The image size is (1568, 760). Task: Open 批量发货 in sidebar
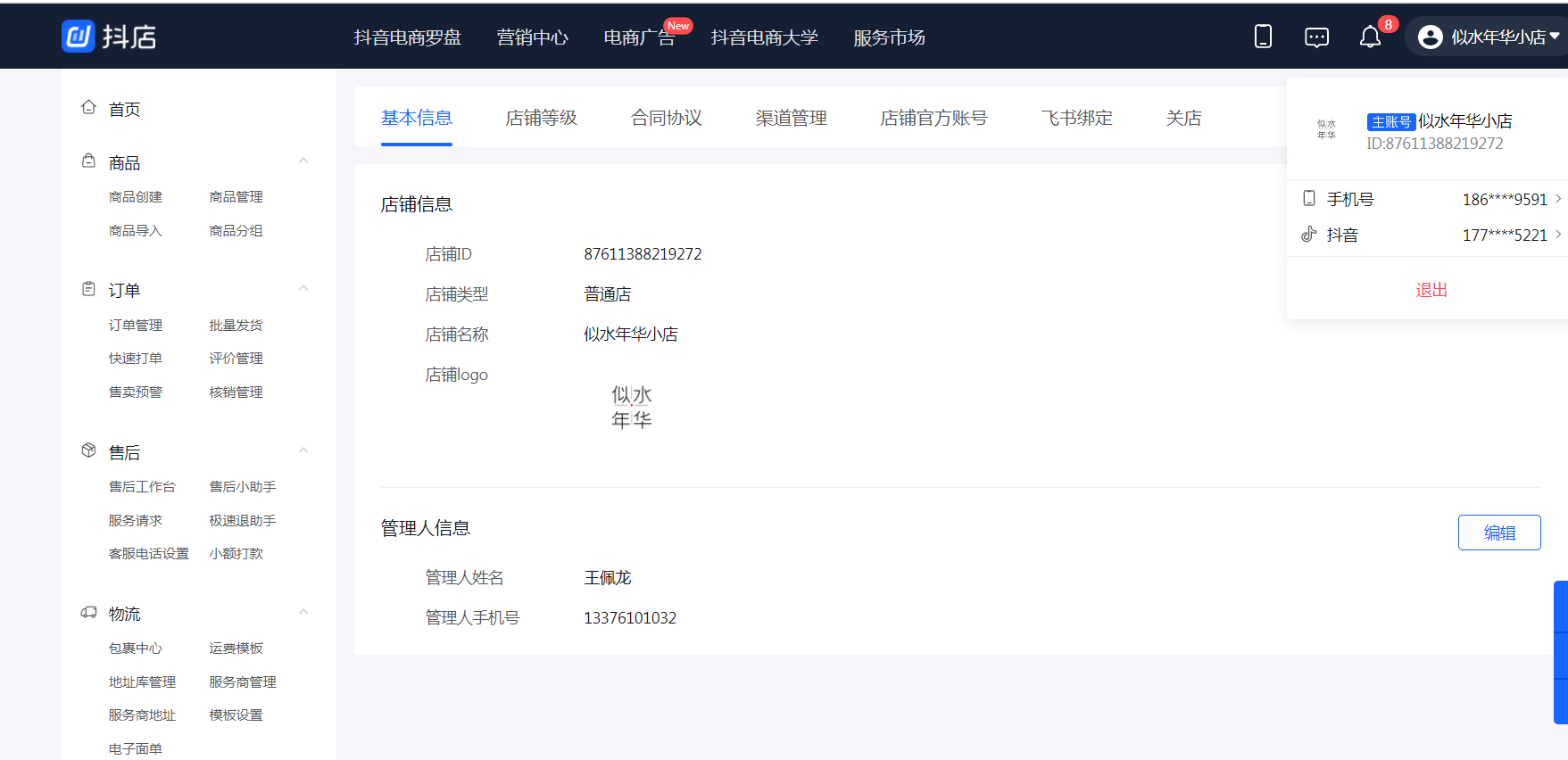(x=236, y=326)
